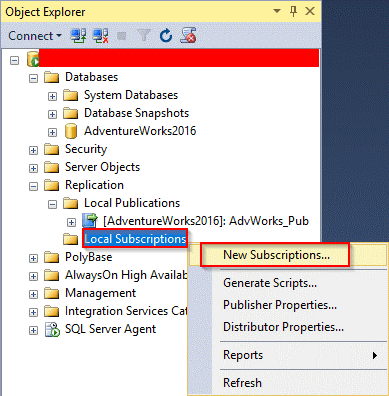This screenshot has width=389, height=396.
Task: Select Database Snapshots folder
Action: pos(136,113)
